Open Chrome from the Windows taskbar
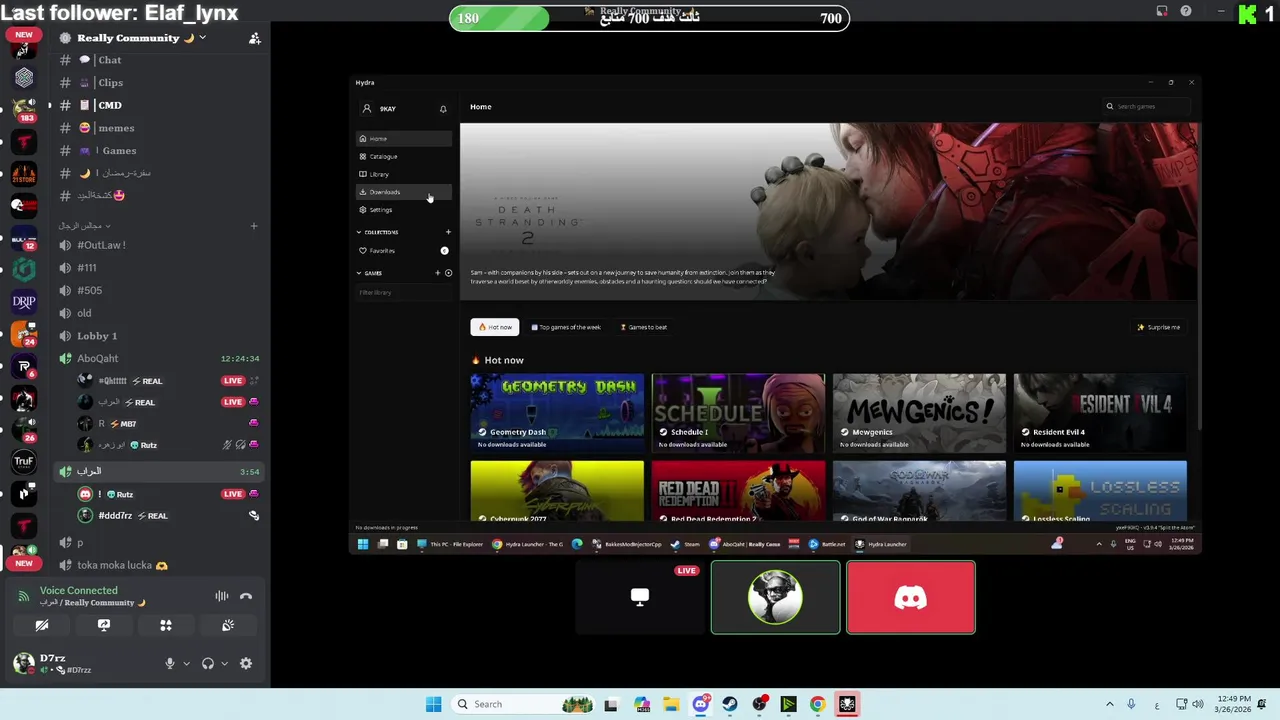 [818, 704]
